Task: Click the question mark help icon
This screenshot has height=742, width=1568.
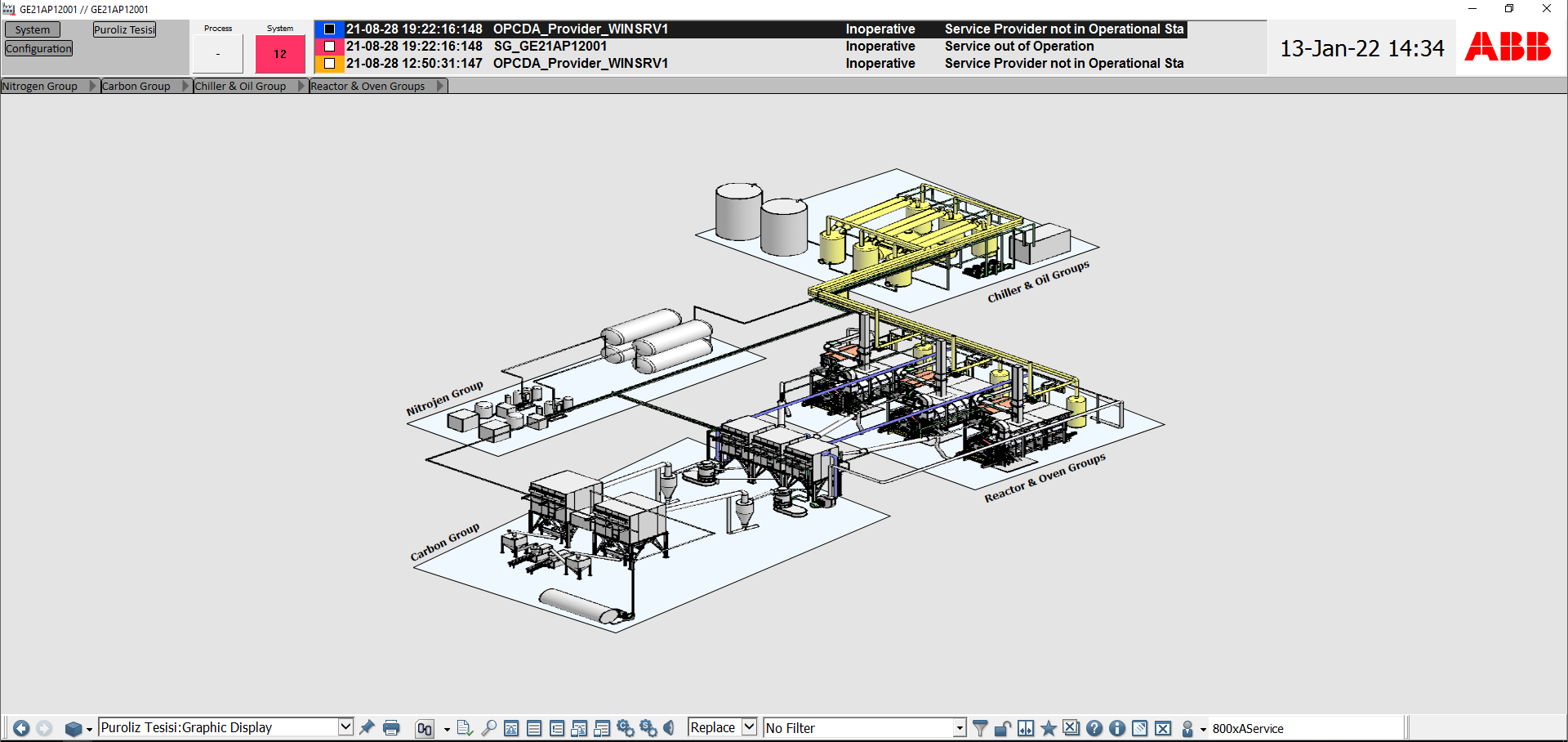Action: 1094,728
